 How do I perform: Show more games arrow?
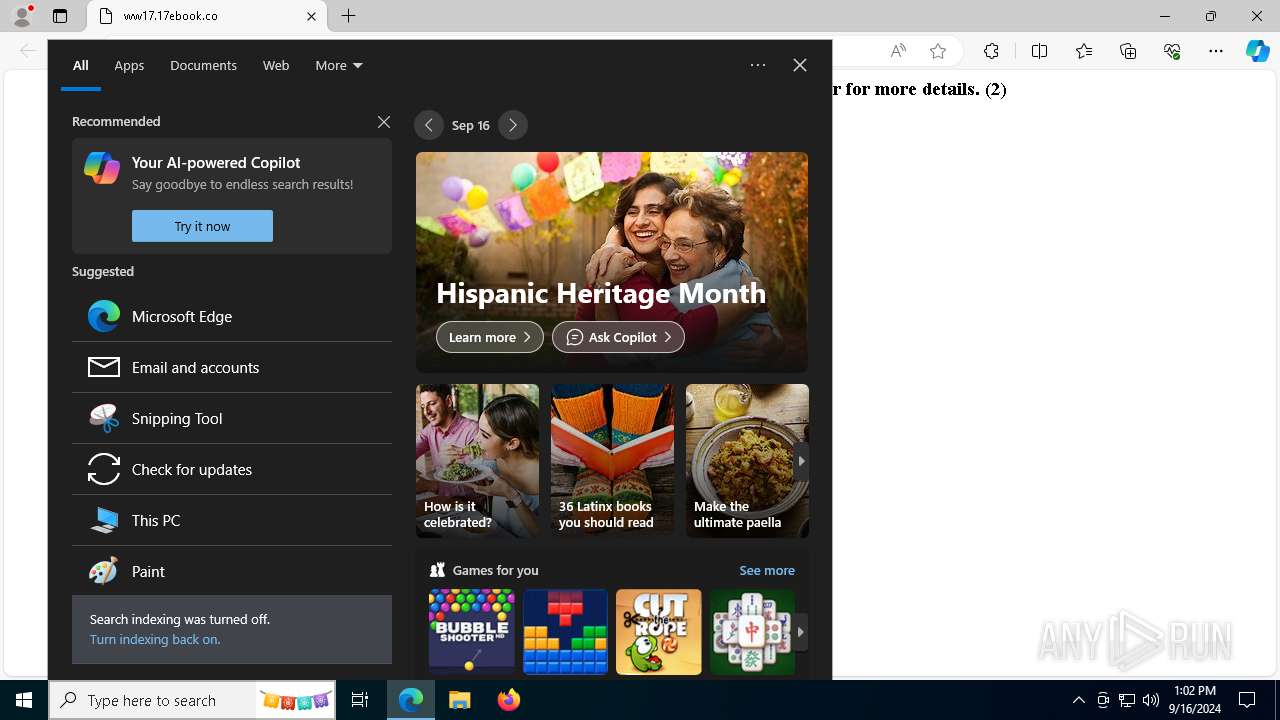(801, 632)
